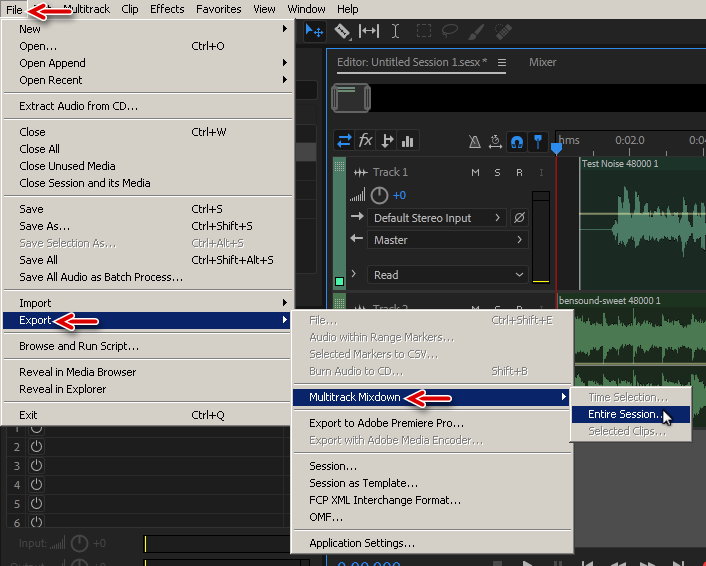Mute Track 1 with M button
This screenshot has height=566, width=706.
[x=475, y=172]
